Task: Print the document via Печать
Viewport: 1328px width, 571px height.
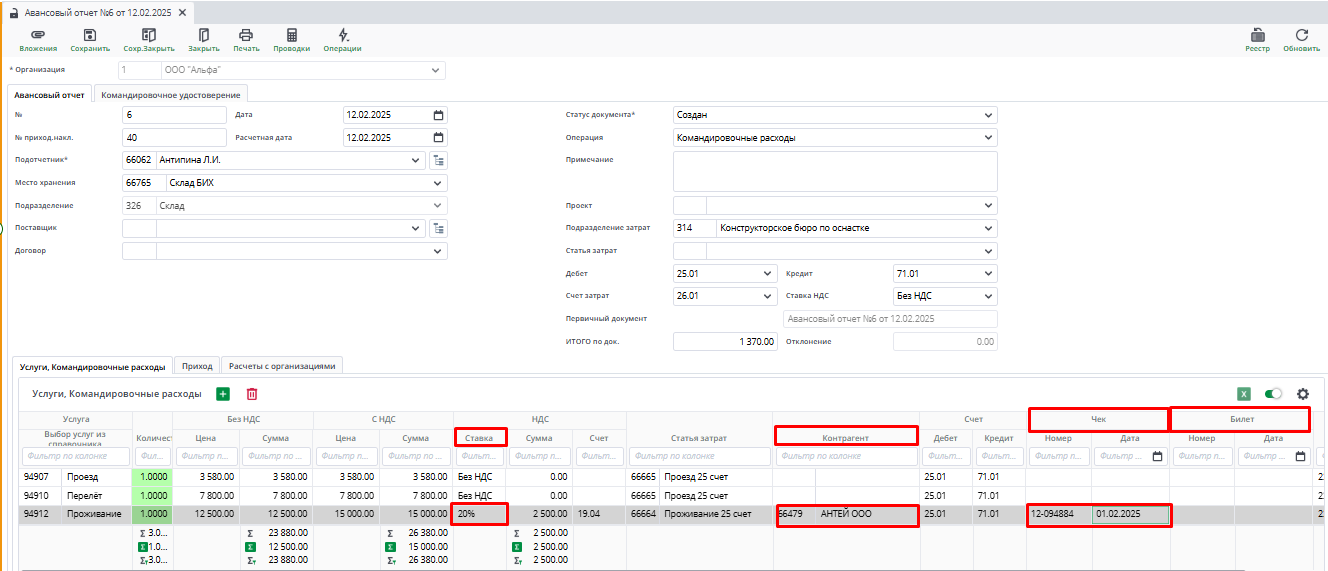Action: (246, 35)
